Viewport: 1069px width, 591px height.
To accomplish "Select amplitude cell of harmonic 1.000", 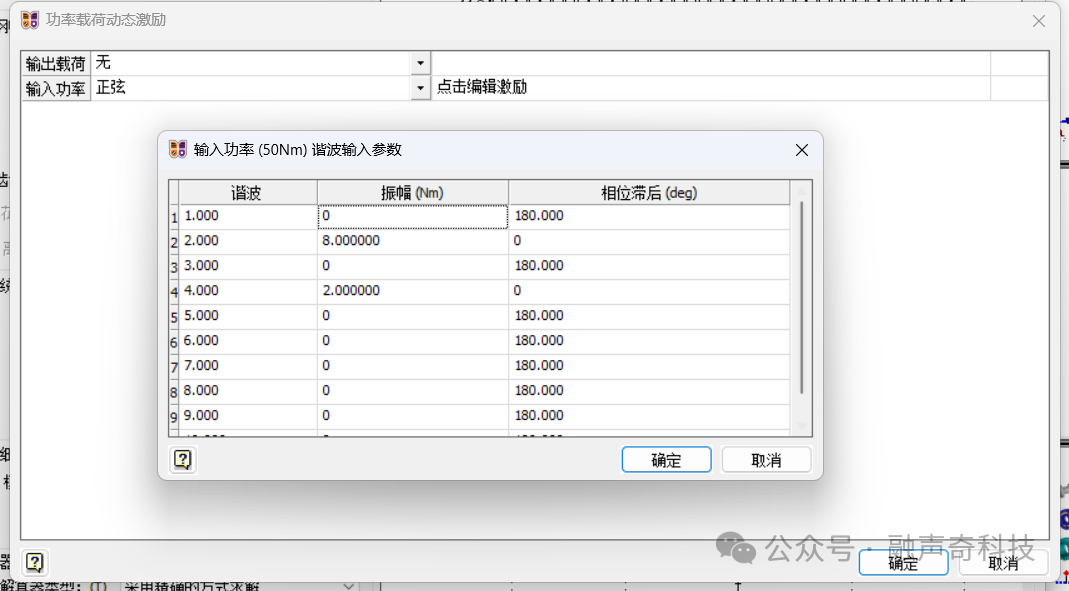I will tap(412, 216).
